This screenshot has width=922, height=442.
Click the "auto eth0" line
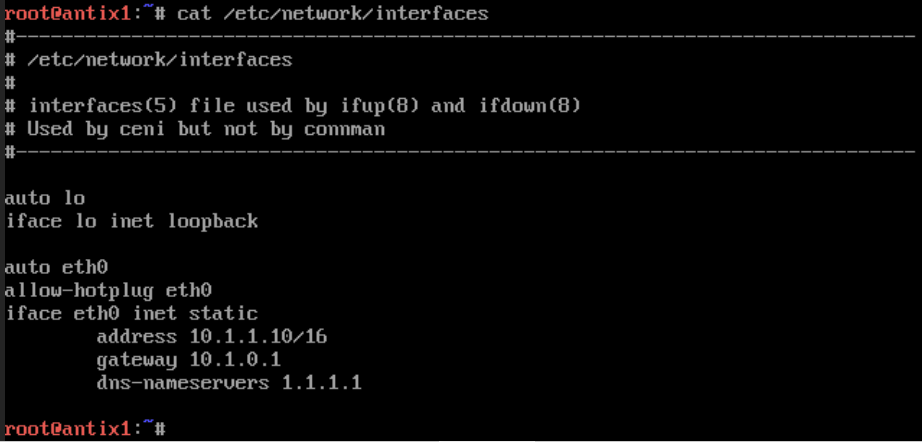[56, 267]
